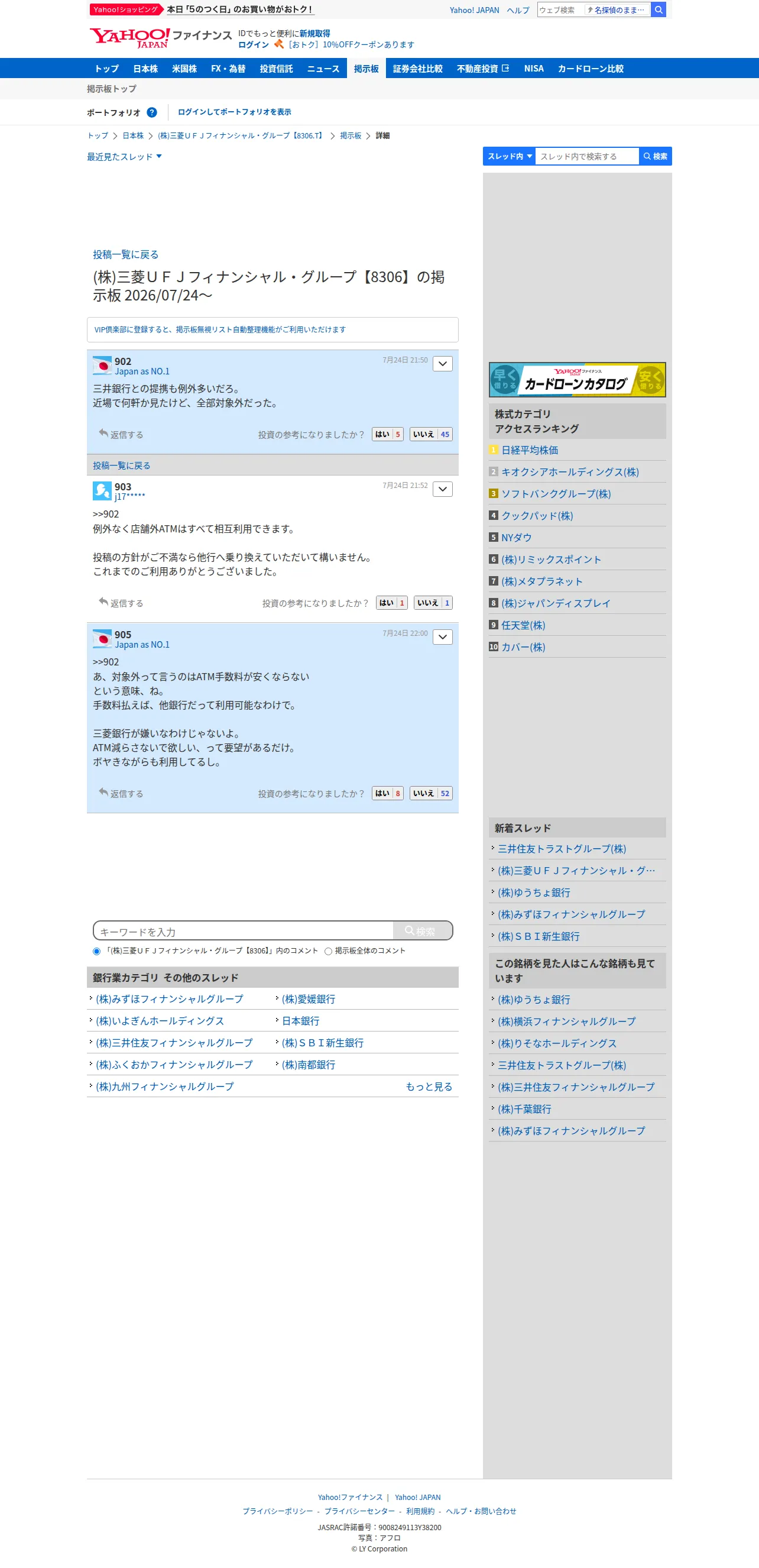Viewport: 759px width, 1568px height.
Task: Vote はい on post 905
Action: pos(387,794)
